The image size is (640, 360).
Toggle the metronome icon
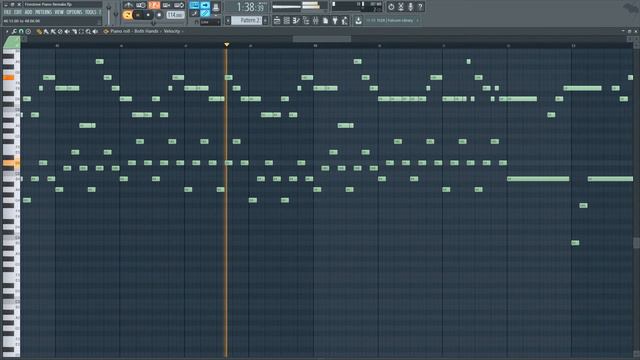(129, 5)
